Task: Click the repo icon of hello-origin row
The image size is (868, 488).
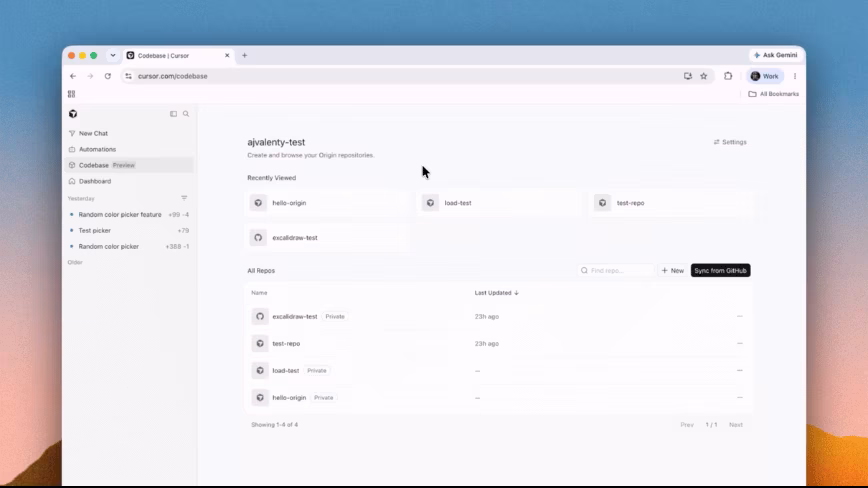Action: [260, 398]
